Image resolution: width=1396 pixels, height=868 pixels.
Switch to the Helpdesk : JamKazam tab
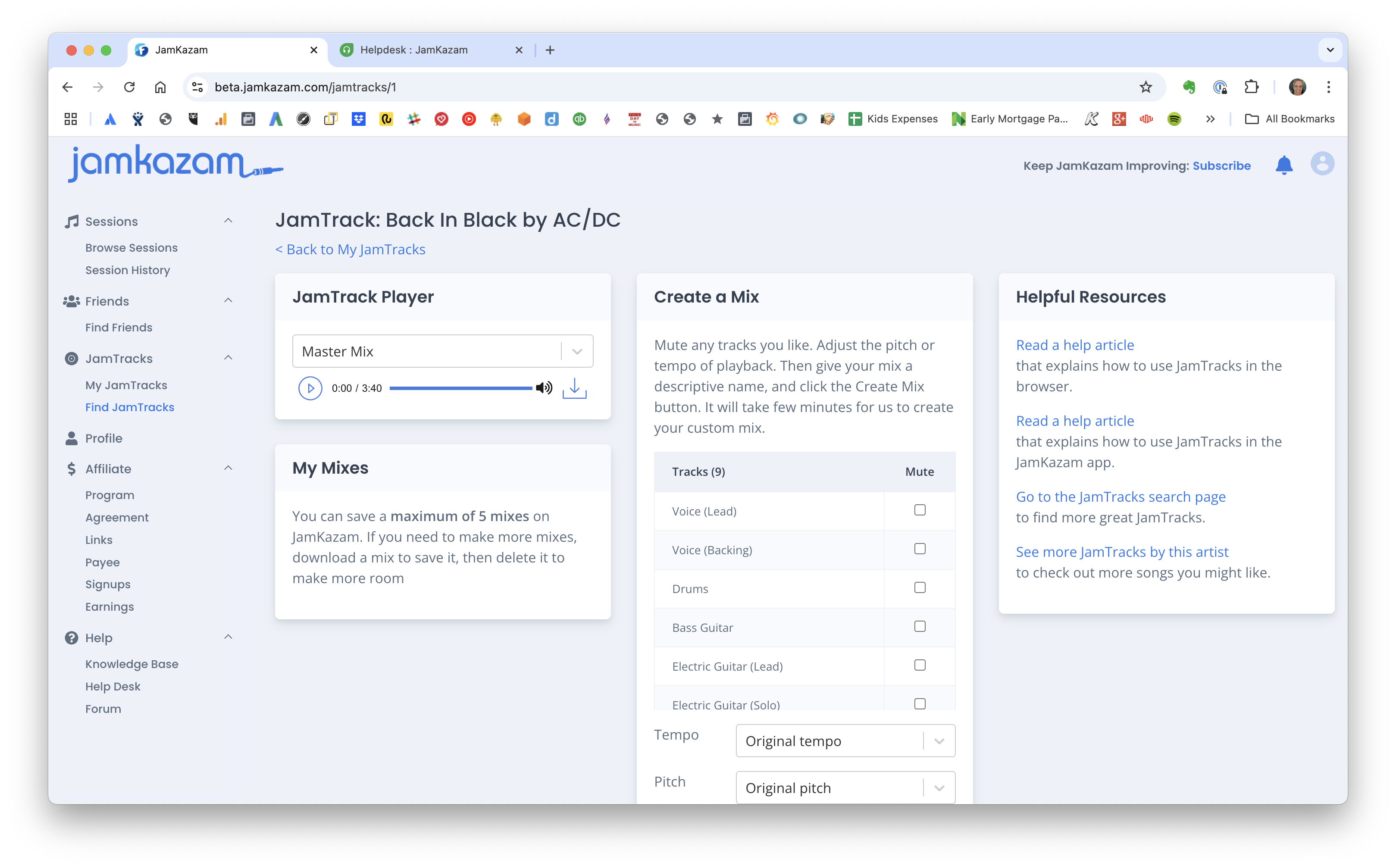click(x=413, y=50)
